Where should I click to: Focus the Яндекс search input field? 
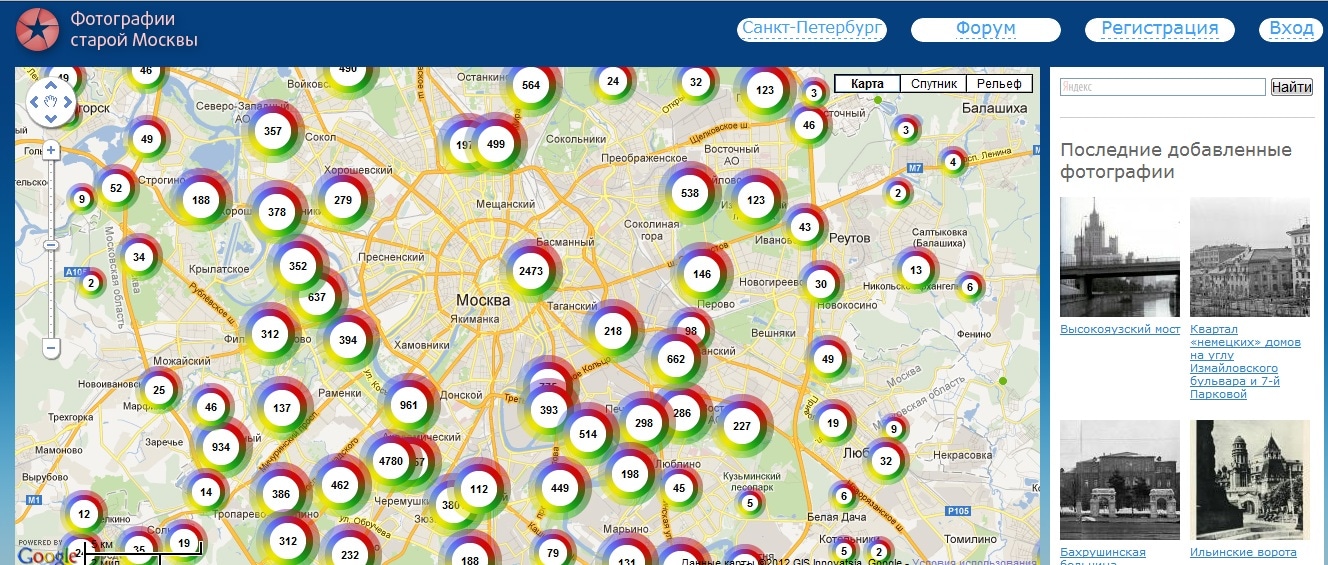(x=1162, y=87)
